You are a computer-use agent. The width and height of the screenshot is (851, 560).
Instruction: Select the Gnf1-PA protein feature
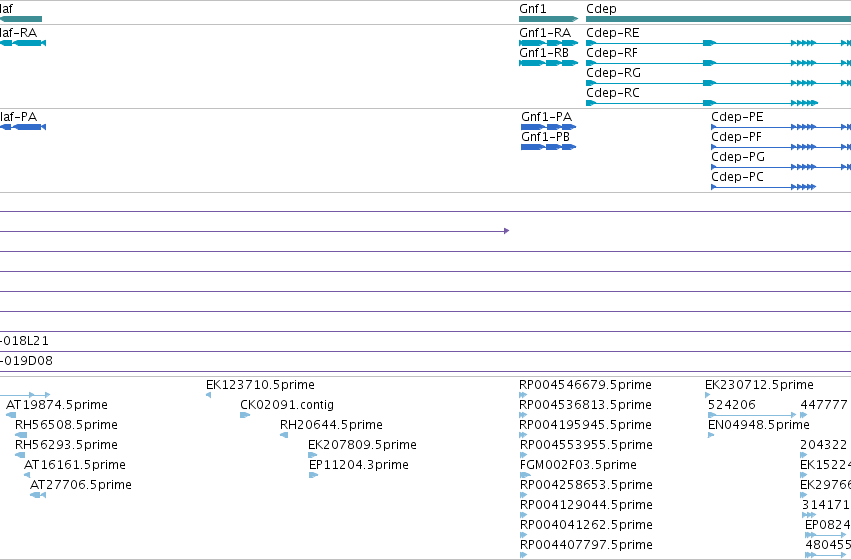tap(548, 127)
